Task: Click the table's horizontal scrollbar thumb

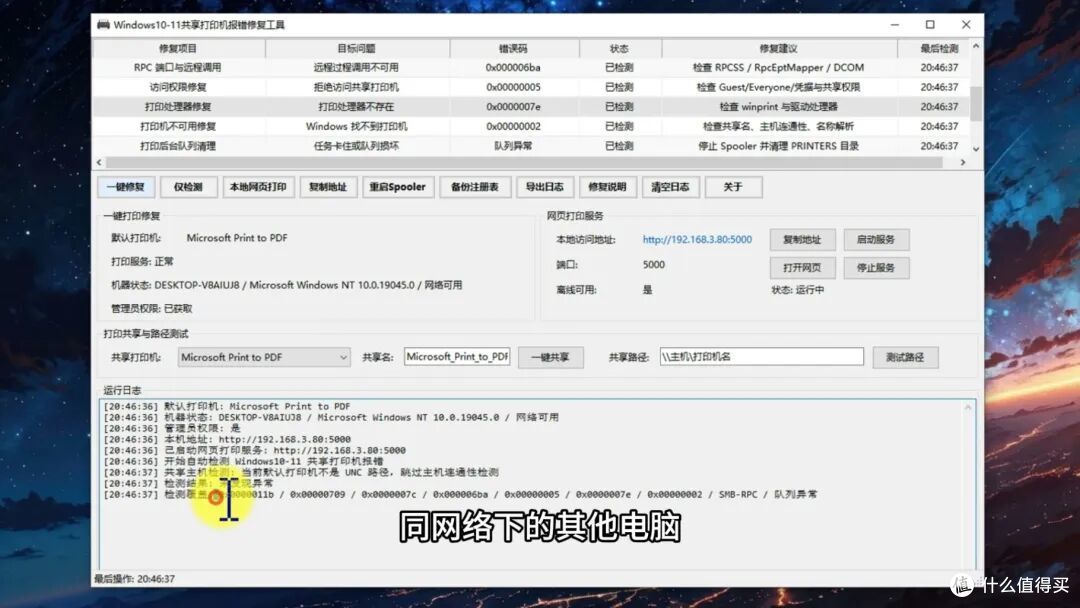Action: pos(523,163)
